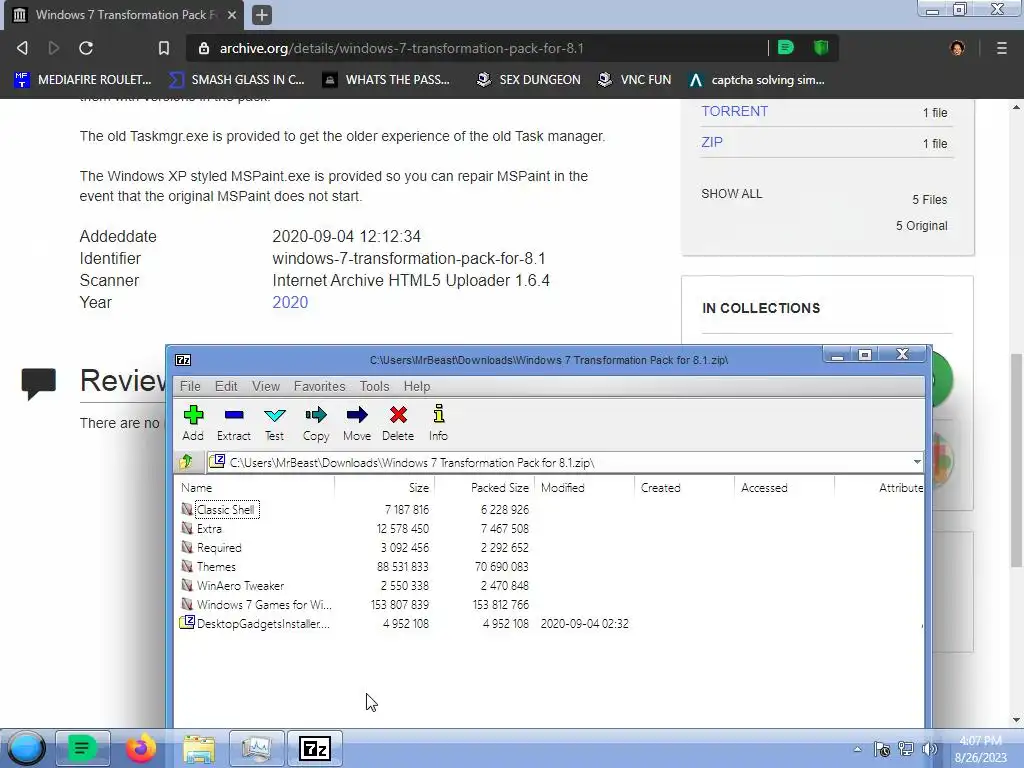Image resolution: width=1024 pixels, height=768 pixels.
Task: Open the Info toolbar icon
Action: point(438,423)
